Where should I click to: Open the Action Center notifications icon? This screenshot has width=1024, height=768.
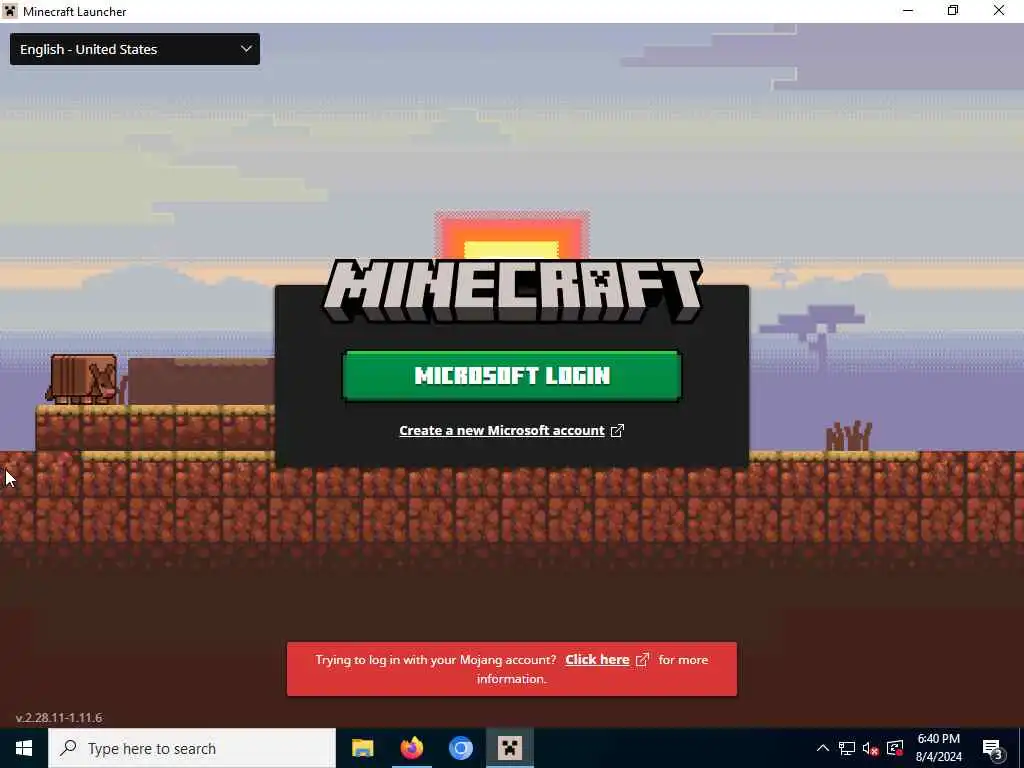click(992, 748)
